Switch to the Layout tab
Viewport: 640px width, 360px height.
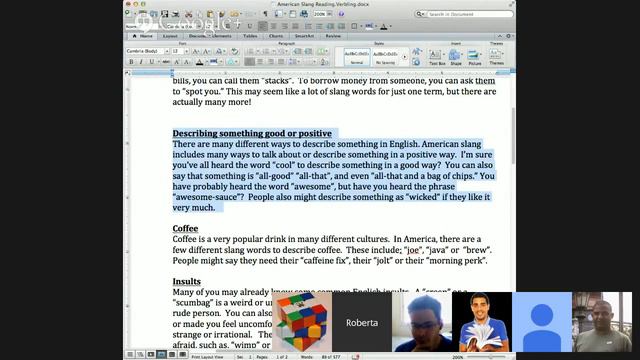coord(170,36)
